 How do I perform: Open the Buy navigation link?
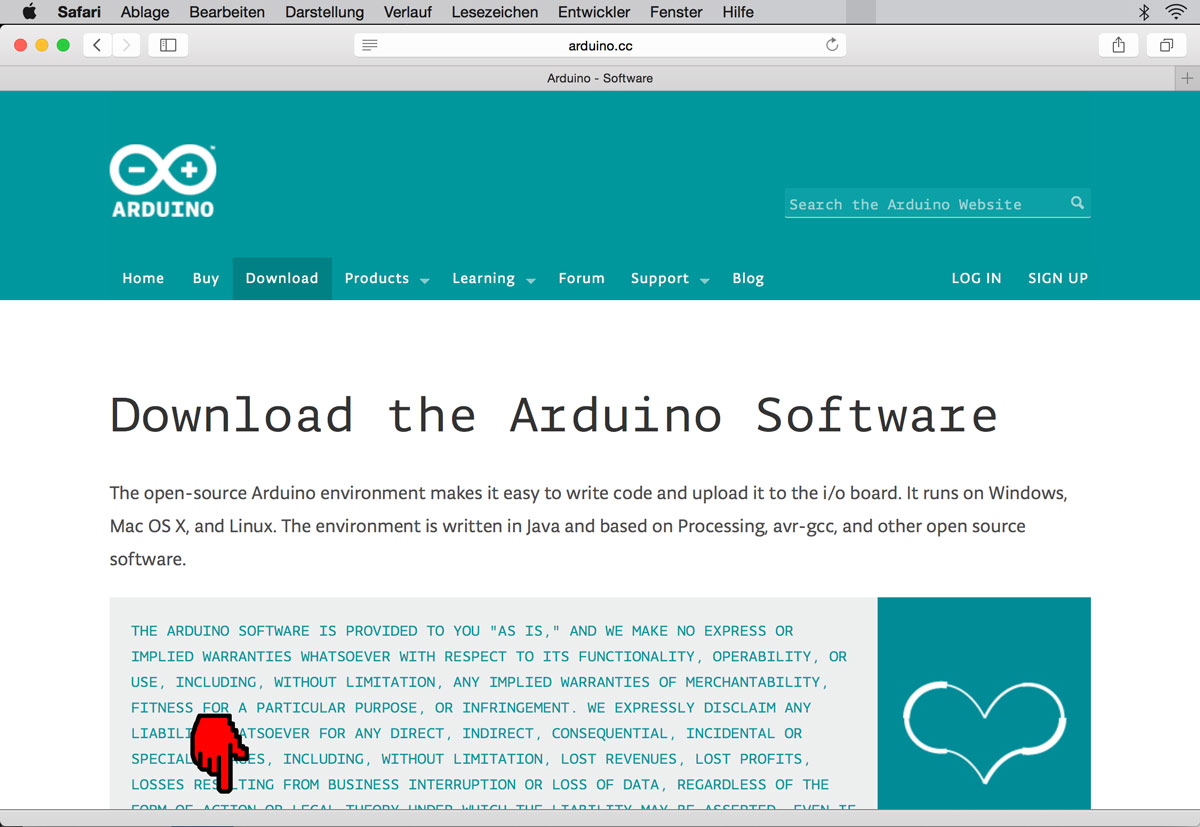point(206,278)
